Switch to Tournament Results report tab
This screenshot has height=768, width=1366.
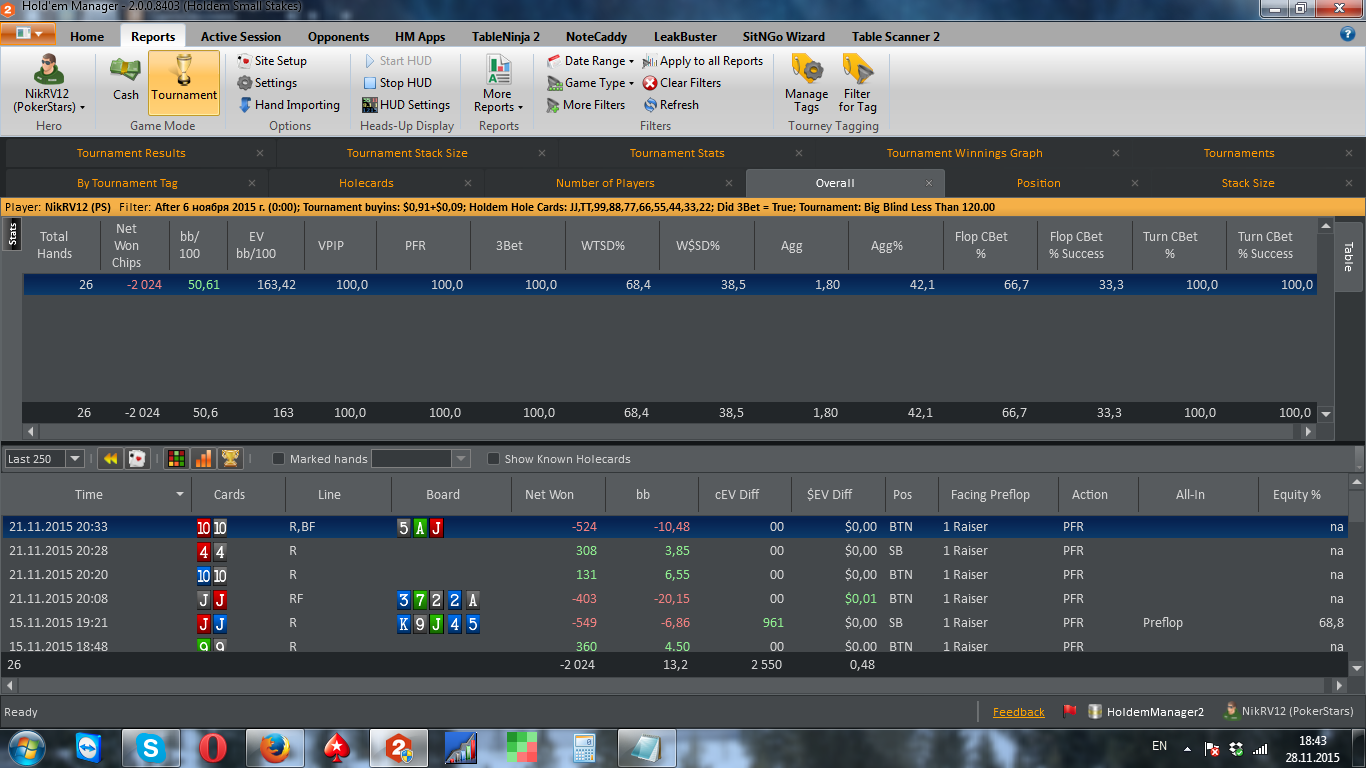[x=131, y=153]
